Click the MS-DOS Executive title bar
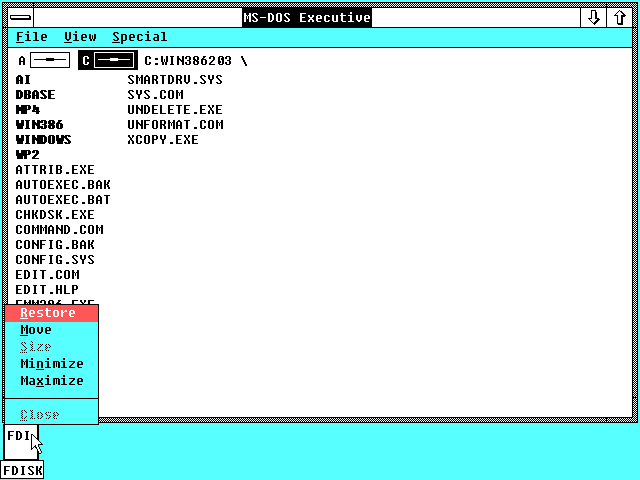This screenshot has width=640, height=480. (x=307, y=18)
